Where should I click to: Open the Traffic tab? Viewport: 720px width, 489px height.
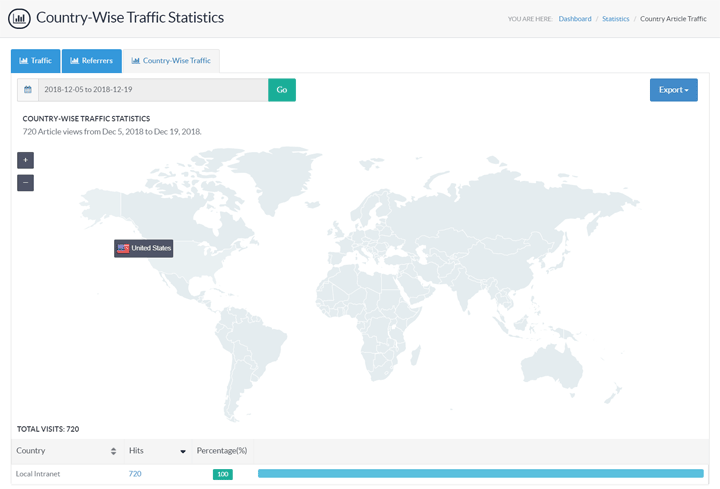point(35,61)
